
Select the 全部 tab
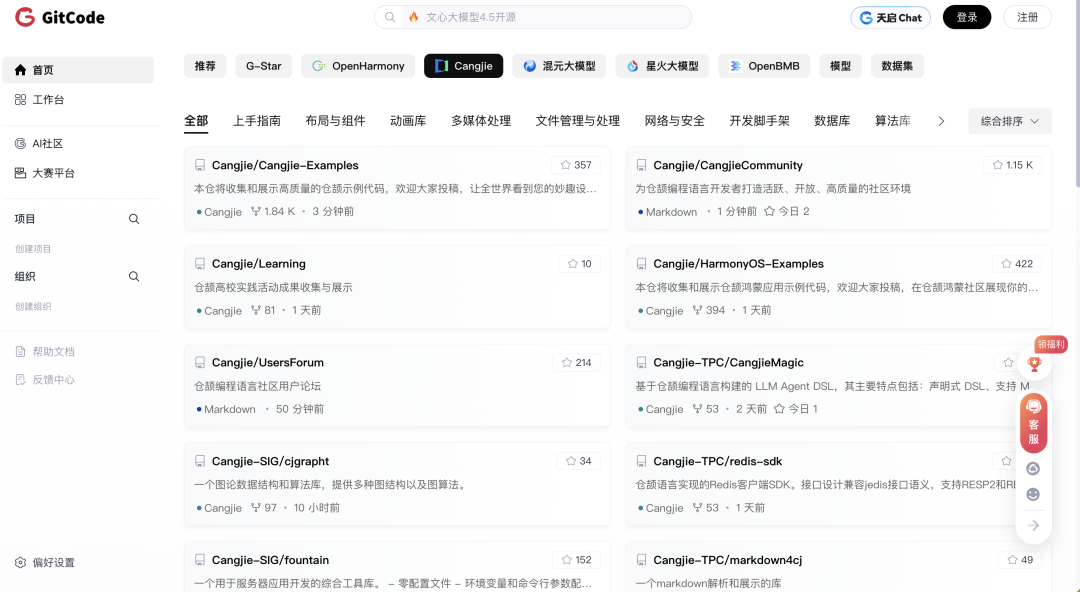[x=196, y=121]
